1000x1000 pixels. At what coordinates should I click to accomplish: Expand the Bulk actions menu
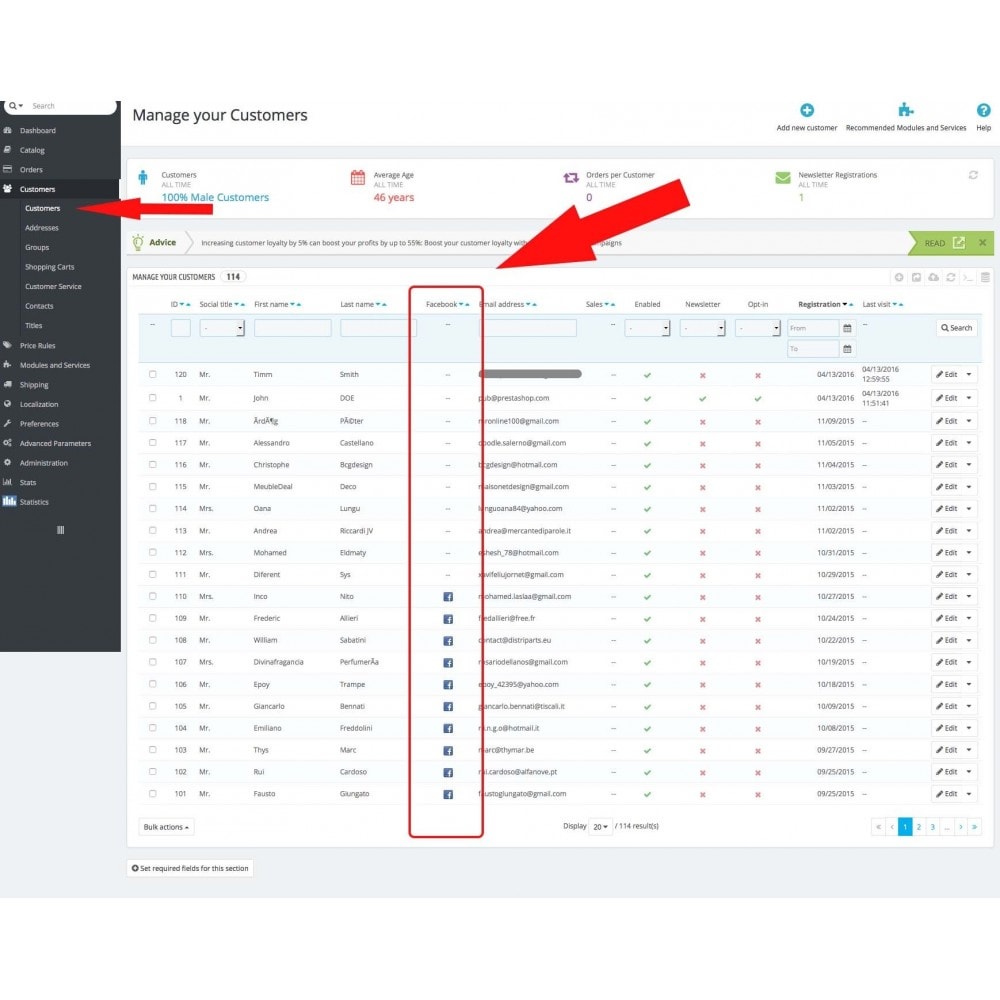tap(166, 827)
